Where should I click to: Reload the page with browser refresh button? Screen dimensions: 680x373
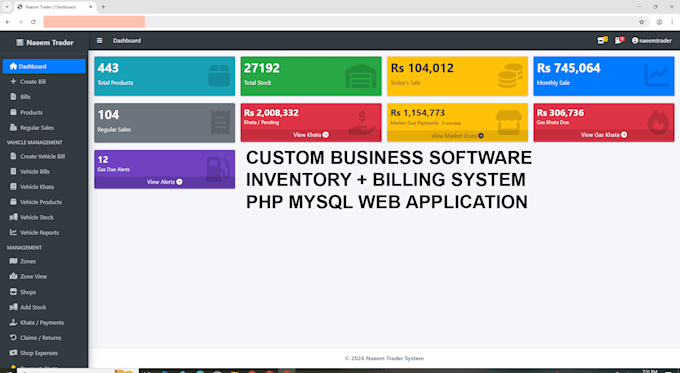pyautogui.click(x=33, y=22)
